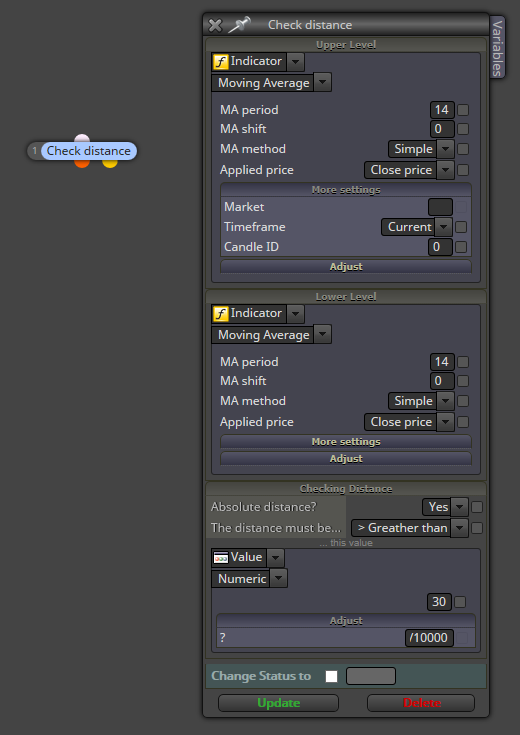The image size is (520, 735).
Task: Click the yellow output connector on block
Action: (110, 163)
